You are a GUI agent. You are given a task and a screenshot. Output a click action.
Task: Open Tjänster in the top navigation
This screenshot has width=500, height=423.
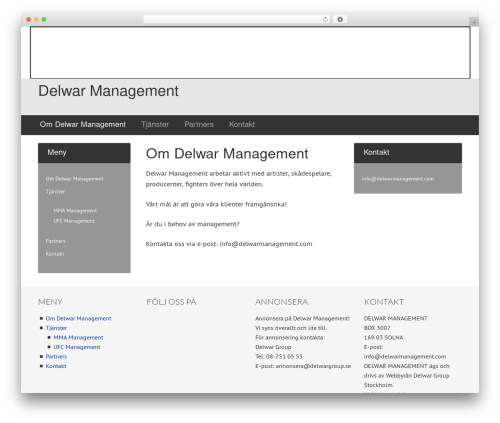(155, 124)
